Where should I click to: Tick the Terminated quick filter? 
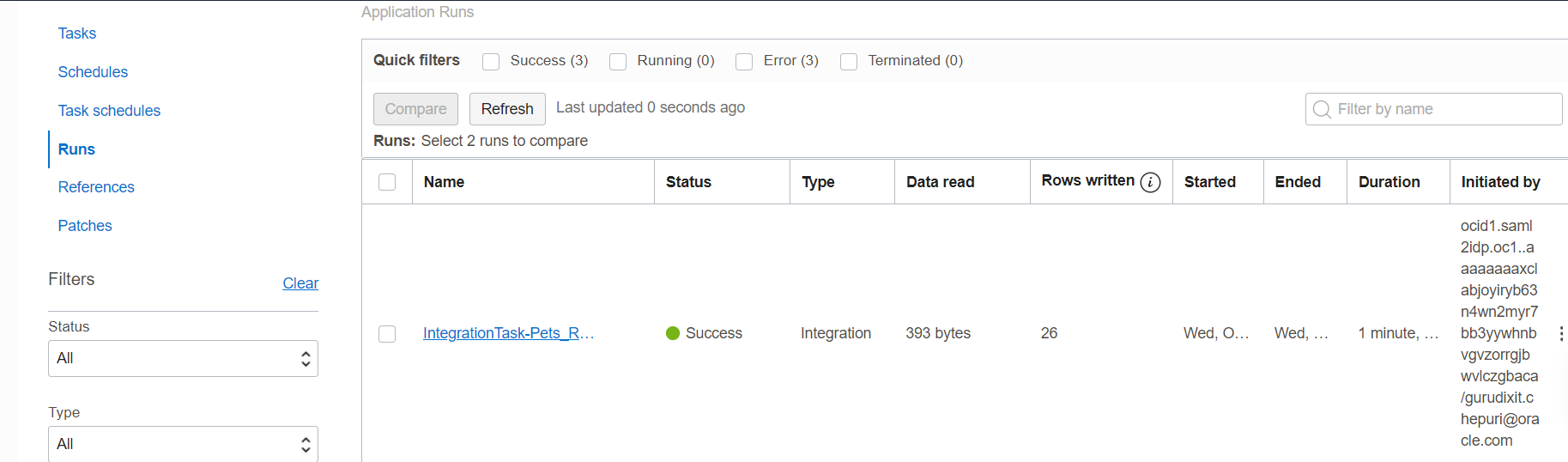click(x=849, y=62)
